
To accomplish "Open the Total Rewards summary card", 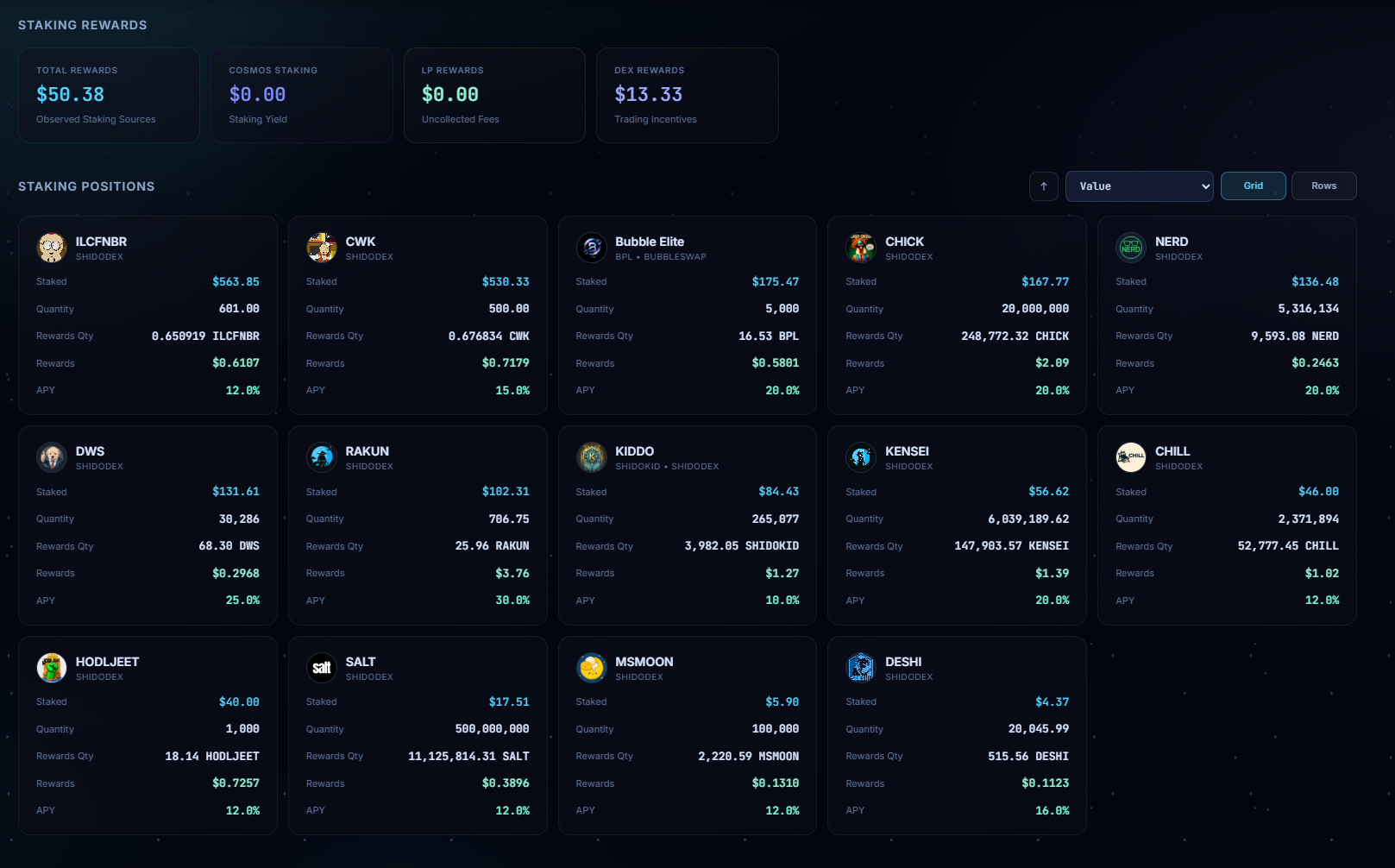I will 109,95.
